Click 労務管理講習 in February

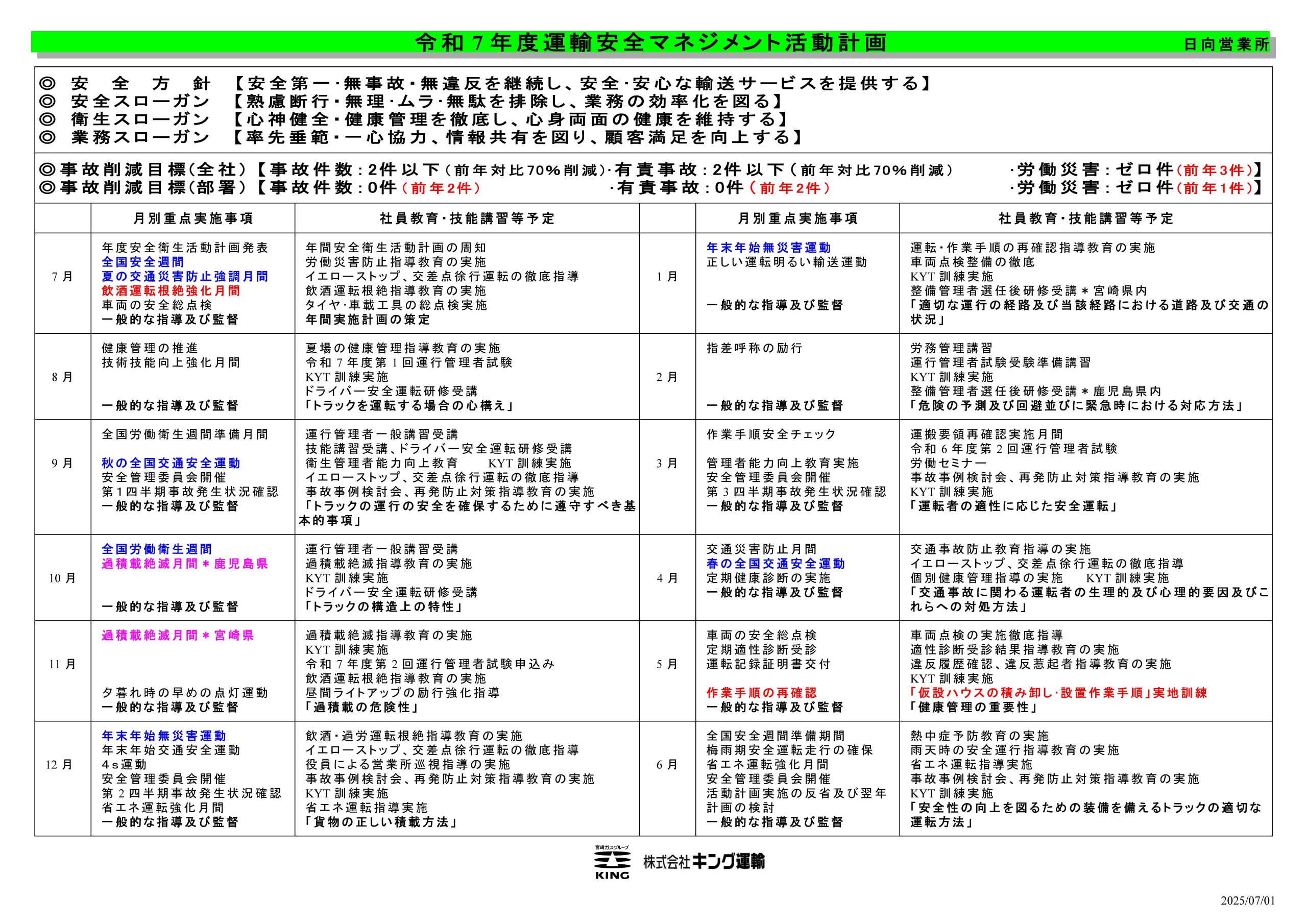click(951, 348)
